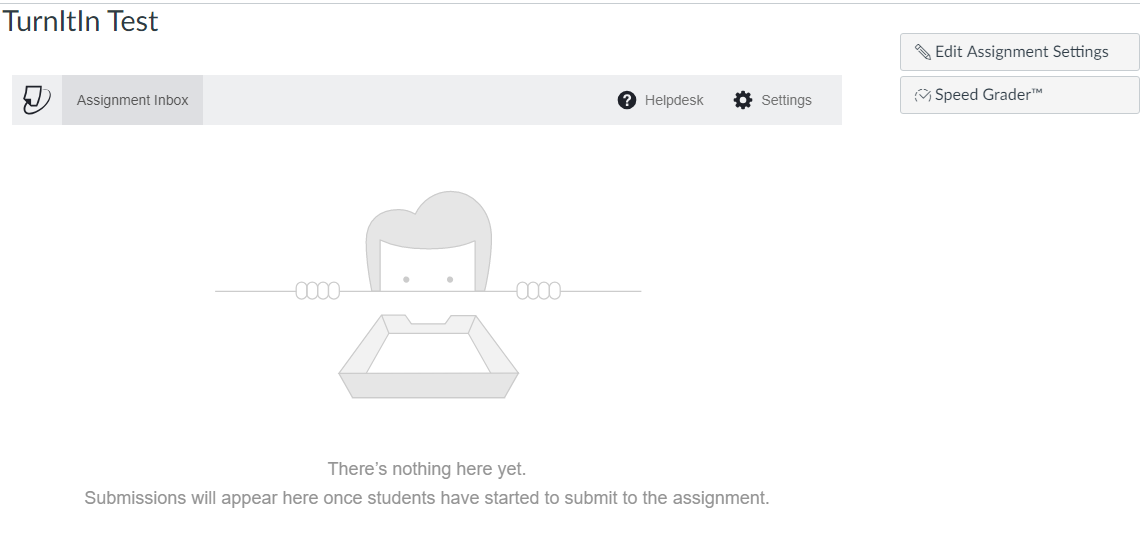Click the Helpdesk question mark icon
The height and width of the screenshot is (552, 1146).
[626, 100]
